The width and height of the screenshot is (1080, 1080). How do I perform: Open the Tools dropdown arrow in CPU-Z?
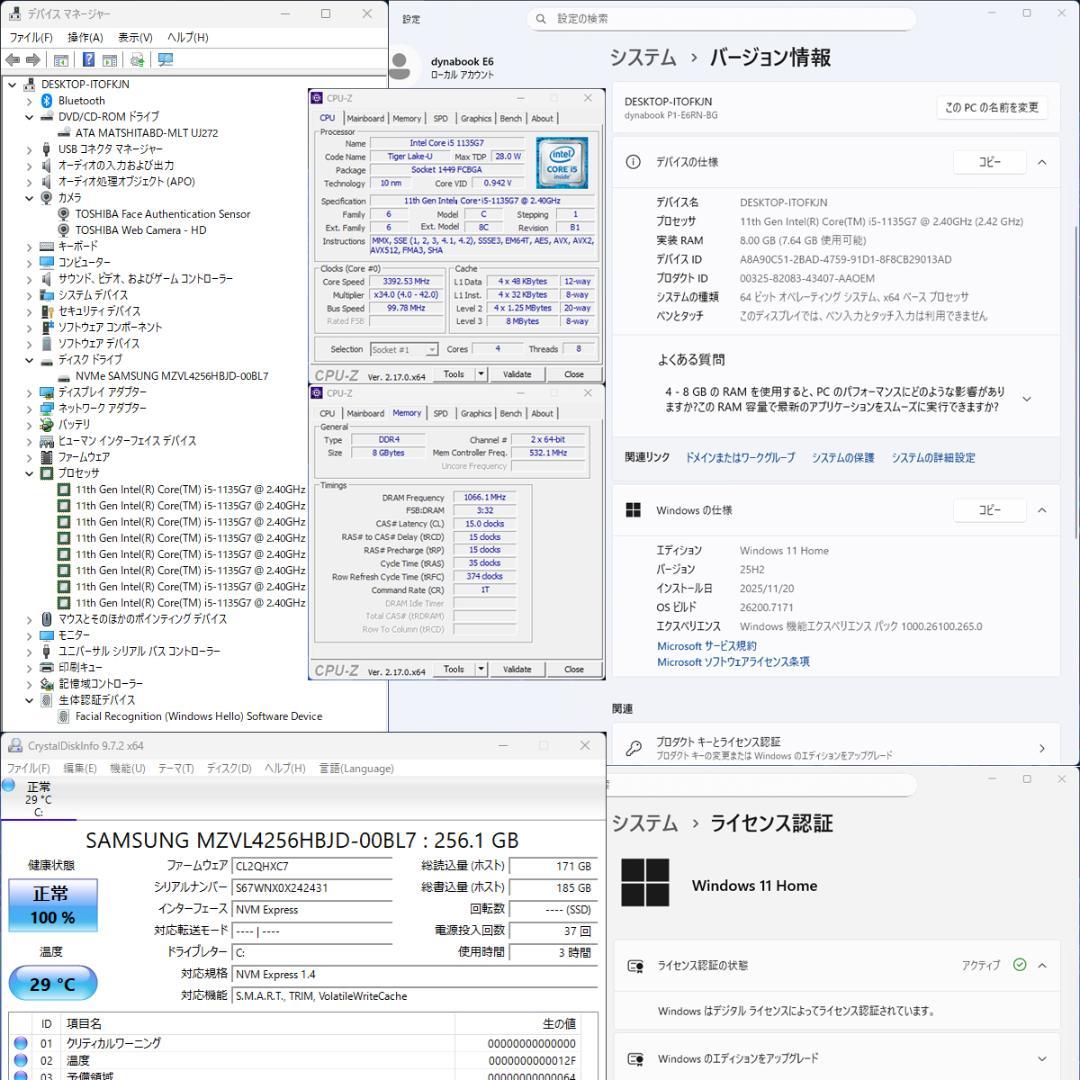pyautogui.click(x=481, y=374)
